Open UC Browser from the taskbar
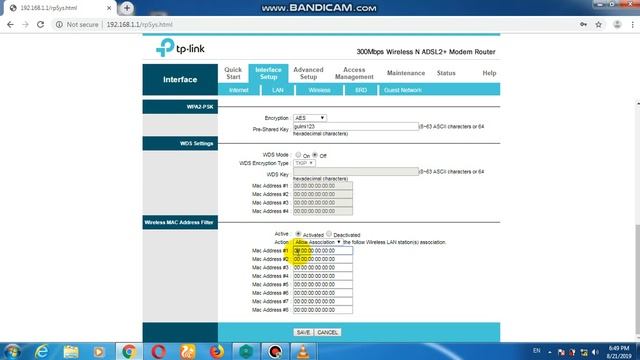 (187, 351)
